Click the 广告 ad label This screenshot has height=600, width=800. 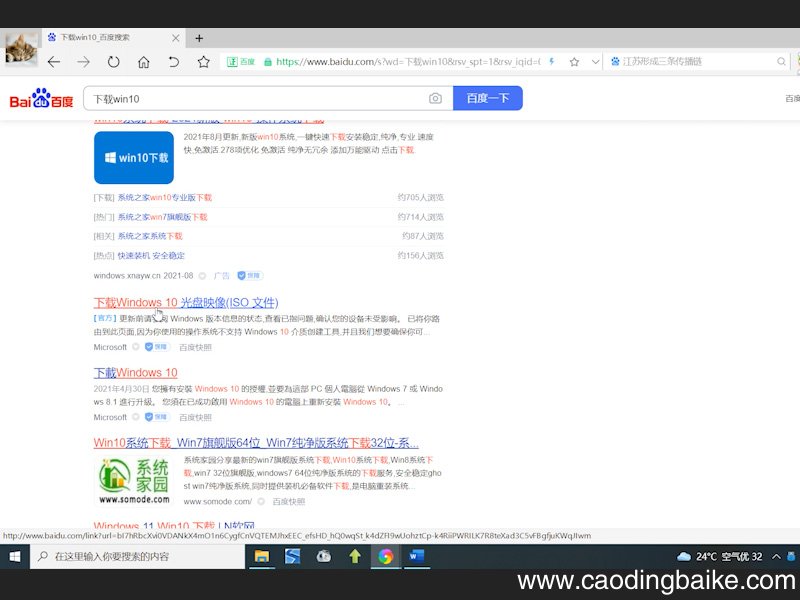click(x=221, y=276)
